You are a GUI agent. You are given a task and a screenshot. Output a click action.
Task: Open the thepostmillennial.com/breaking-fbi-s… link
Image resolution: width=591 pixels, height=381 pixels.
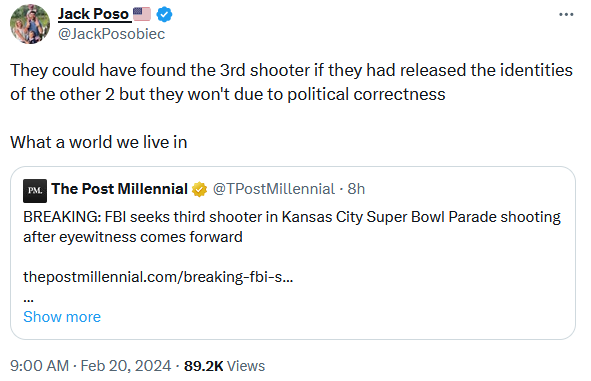(x=158, y=277)
